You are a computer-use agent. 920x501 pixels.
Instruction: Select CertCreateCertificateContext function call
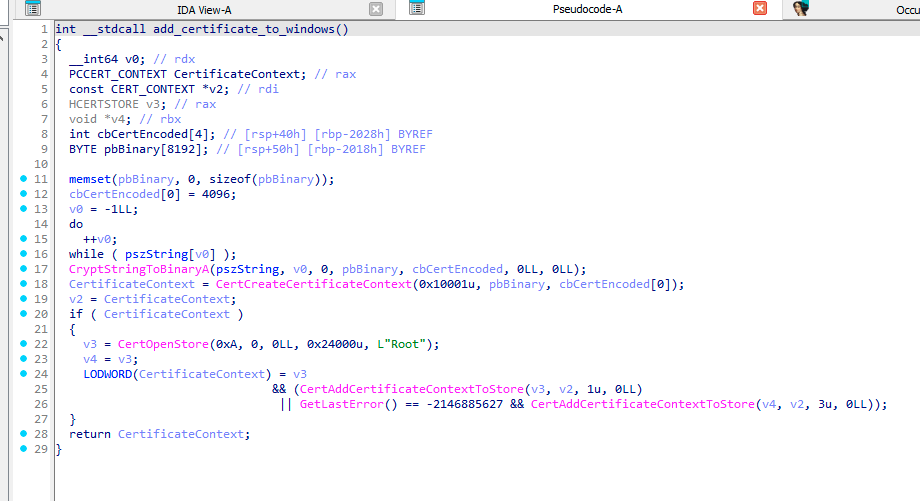313,285
